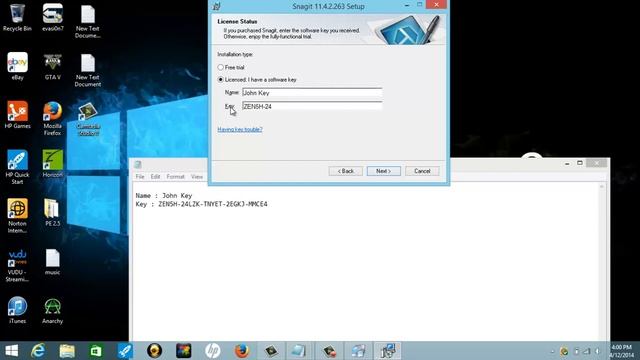Select the music file desktop icon

coord(53,261)
